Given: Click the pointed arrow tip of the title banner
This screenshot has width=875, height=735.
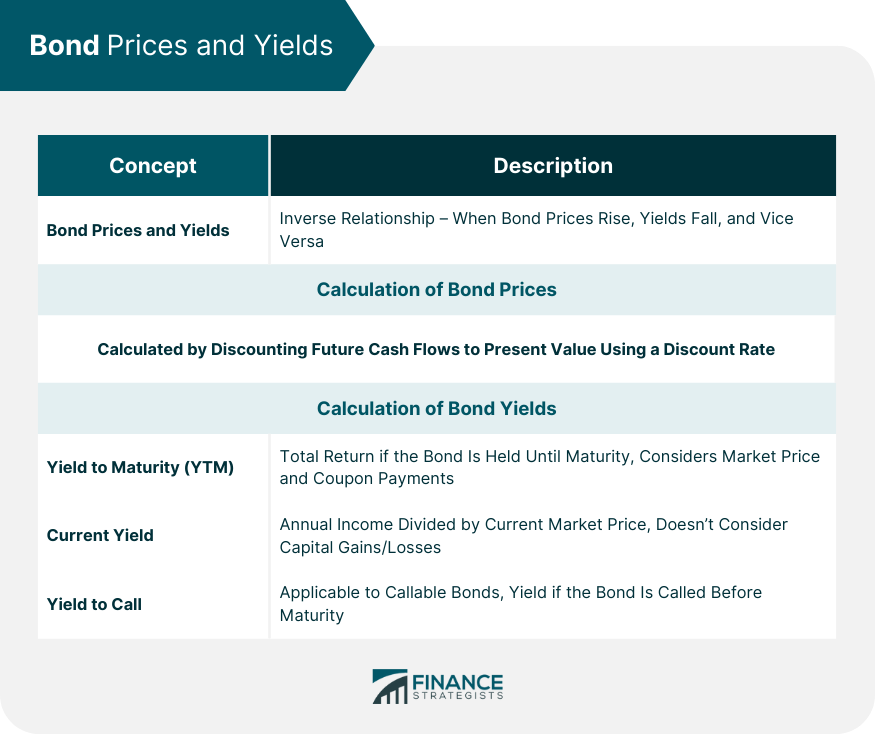Looking at the screenshot, I should tap(366, 45).
